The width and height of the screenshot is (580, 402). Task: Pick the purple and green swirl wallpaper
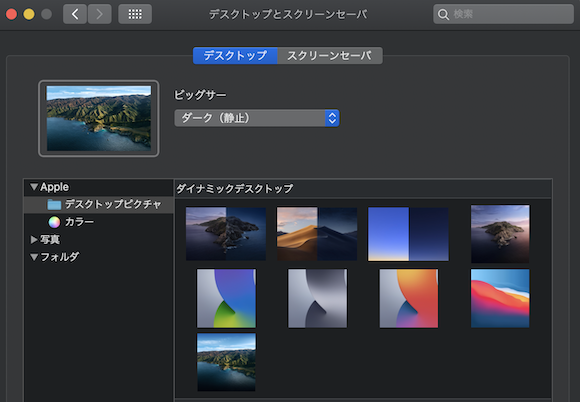click(226, 298)
